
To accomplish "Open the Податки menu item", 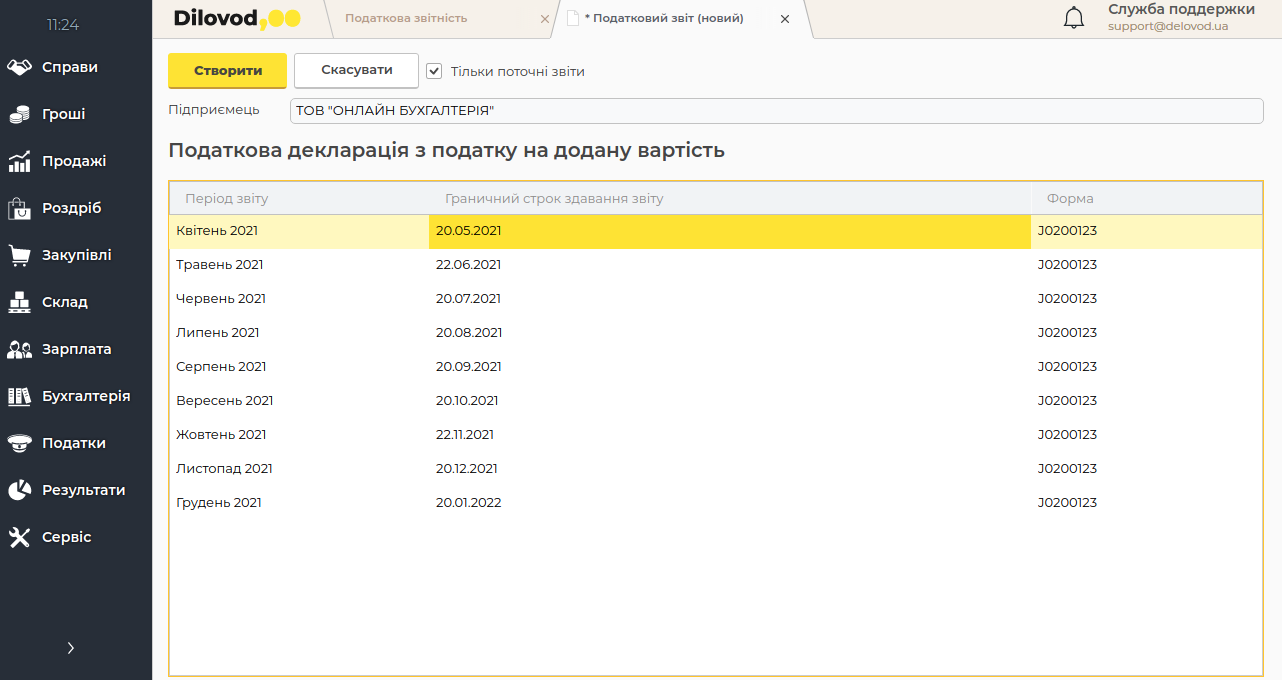I will 73,443.
